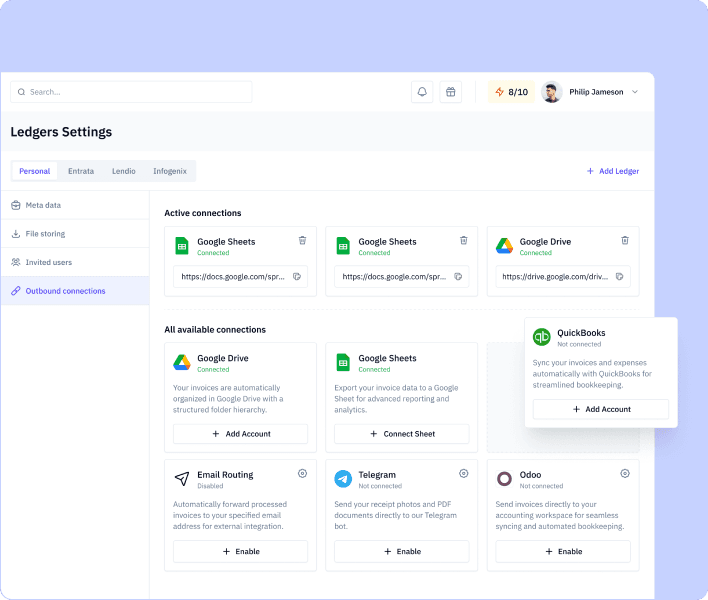Open Email Routing settings gear

point(302,474)
